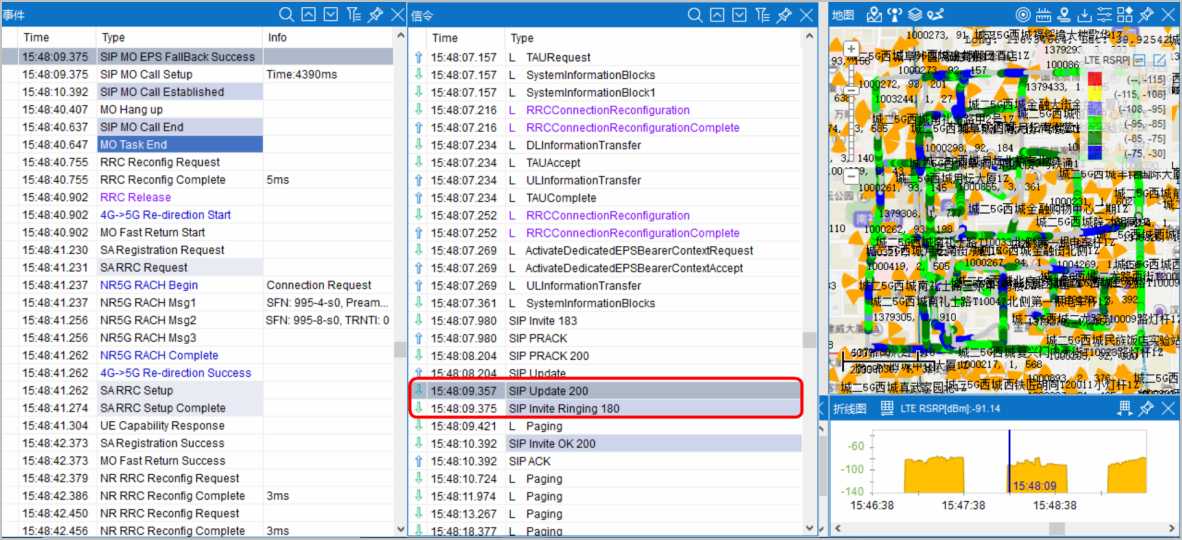This screenshot has width=1182, height=540.
Task: Open the filter icon in the 信令 panel
Action: point(762,14)
